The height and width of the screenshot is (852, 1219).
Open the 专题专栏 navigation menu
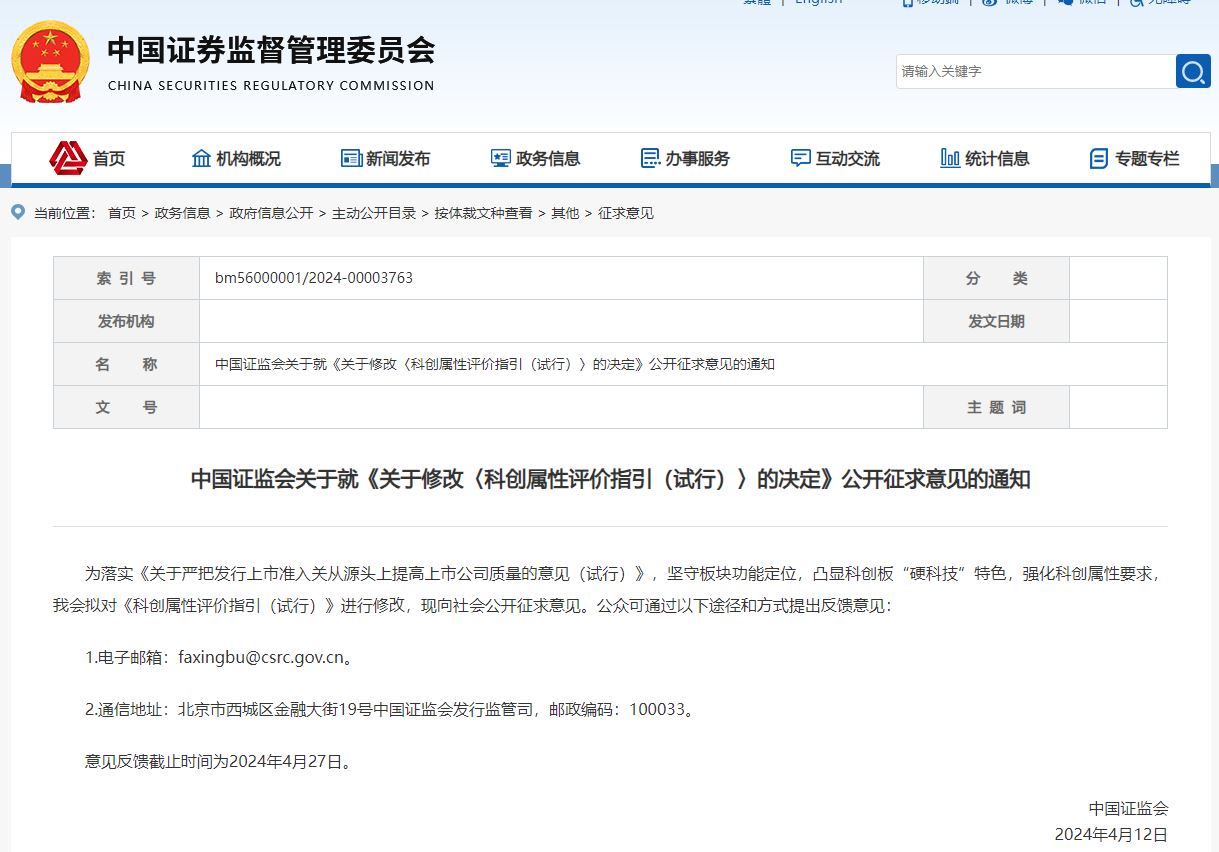(x=1134, y=158)
